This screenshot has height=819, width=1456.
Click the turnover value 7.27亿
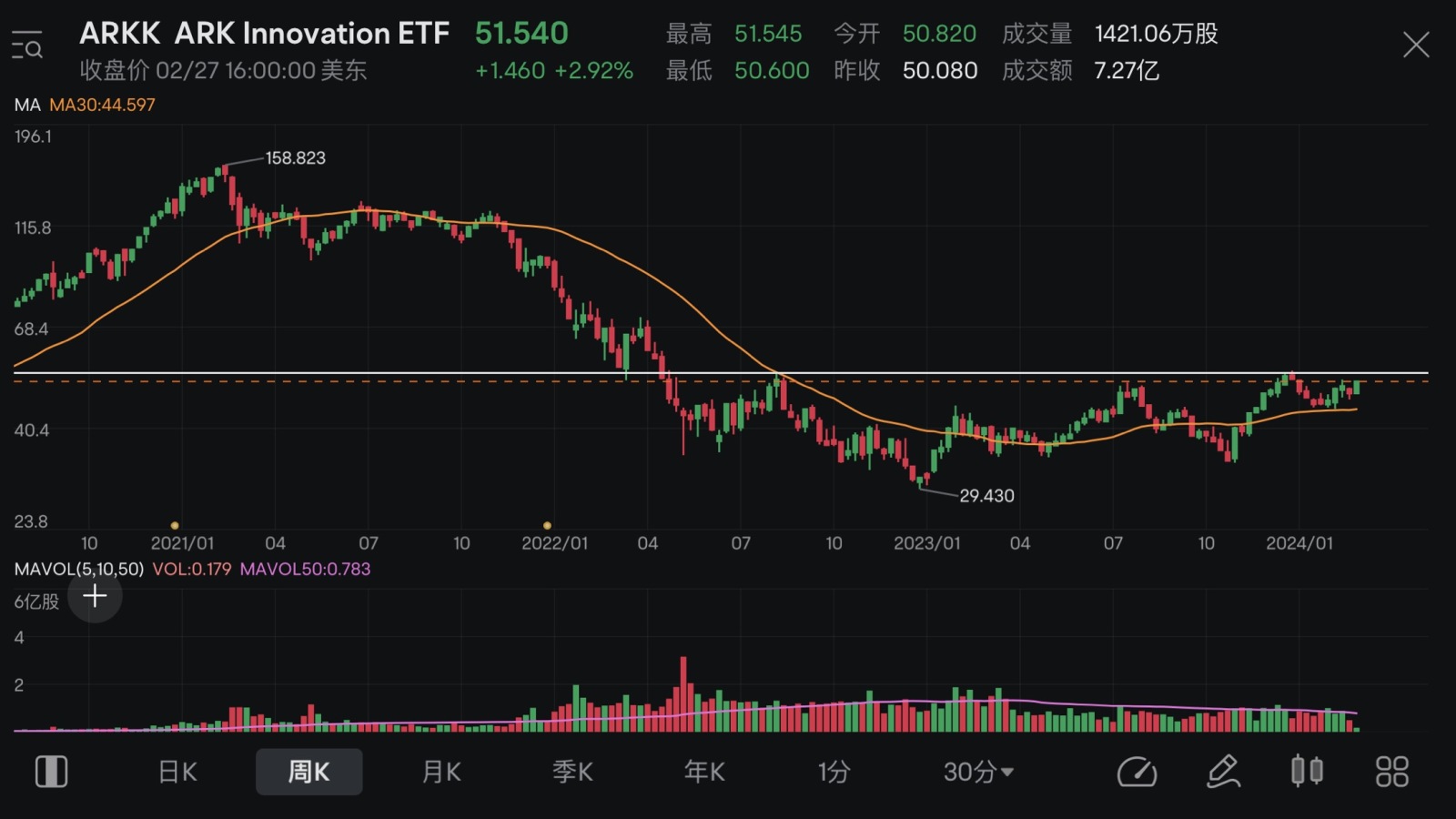click(x=1127, y=71)
